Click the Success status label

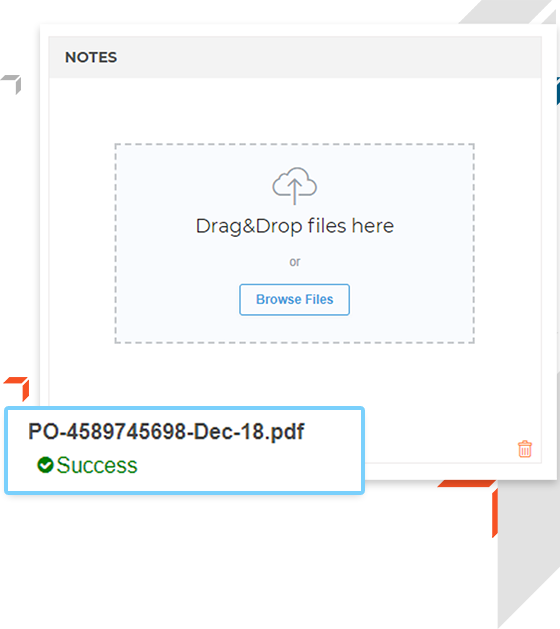coord(97,465)
